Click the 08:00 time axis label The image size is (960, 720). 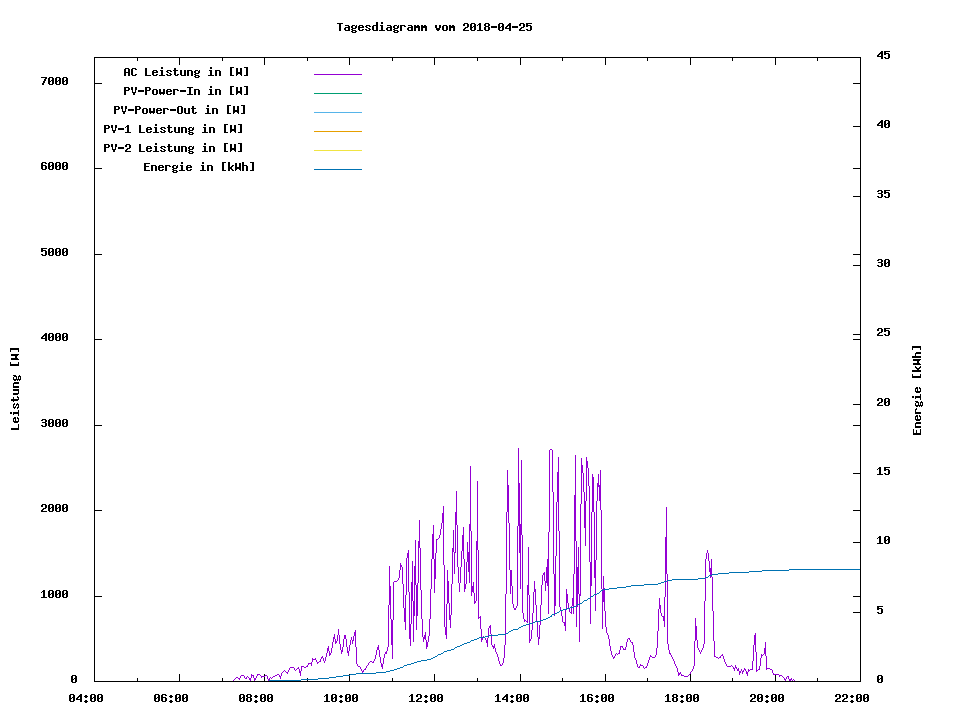[x=256, y=698]
